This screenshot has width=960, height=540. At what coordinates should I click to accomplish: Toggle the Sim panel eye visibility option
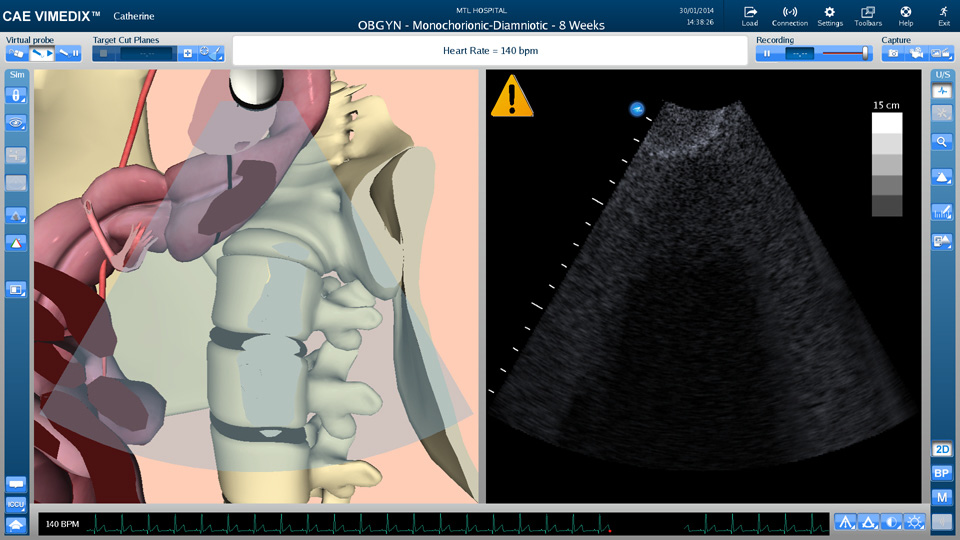17,123
